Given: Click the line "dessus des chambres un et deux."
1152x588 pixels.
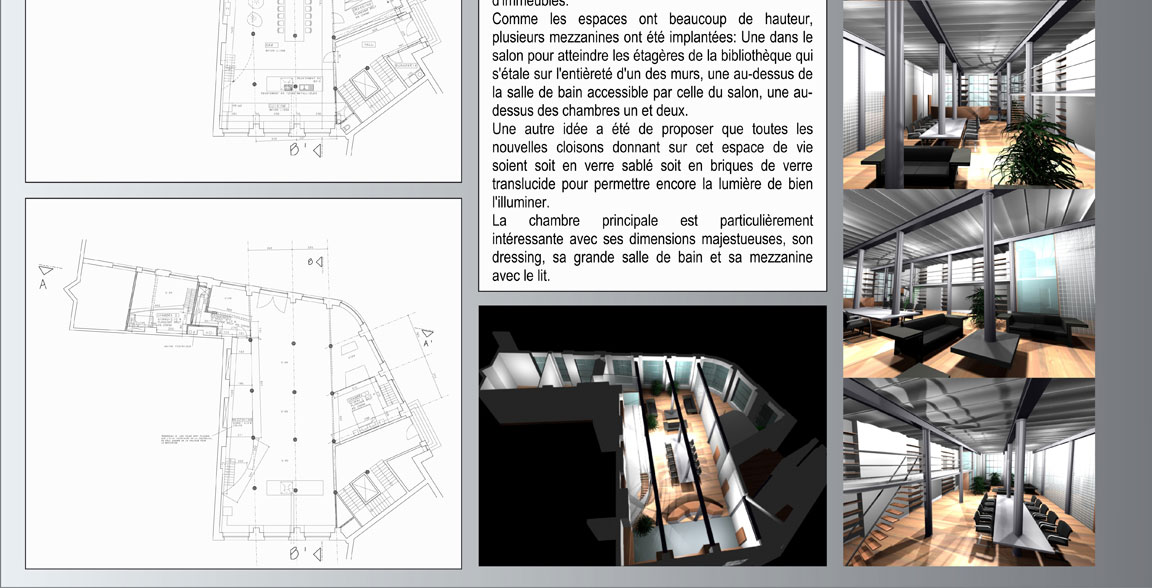Looking at the screenshot, I should tap(589, 111).
